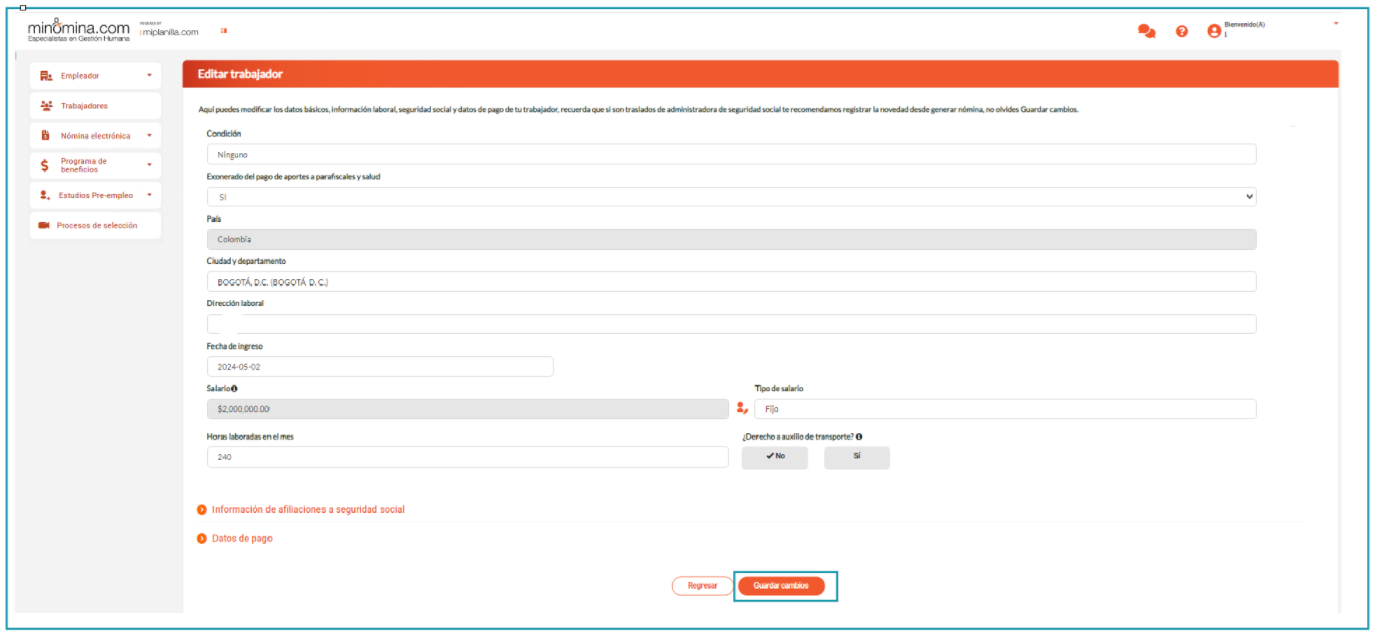The height and width of the screenshot is (636, 1376).
Task: Select Sí for transport allowance
Action: pos(856,457)
